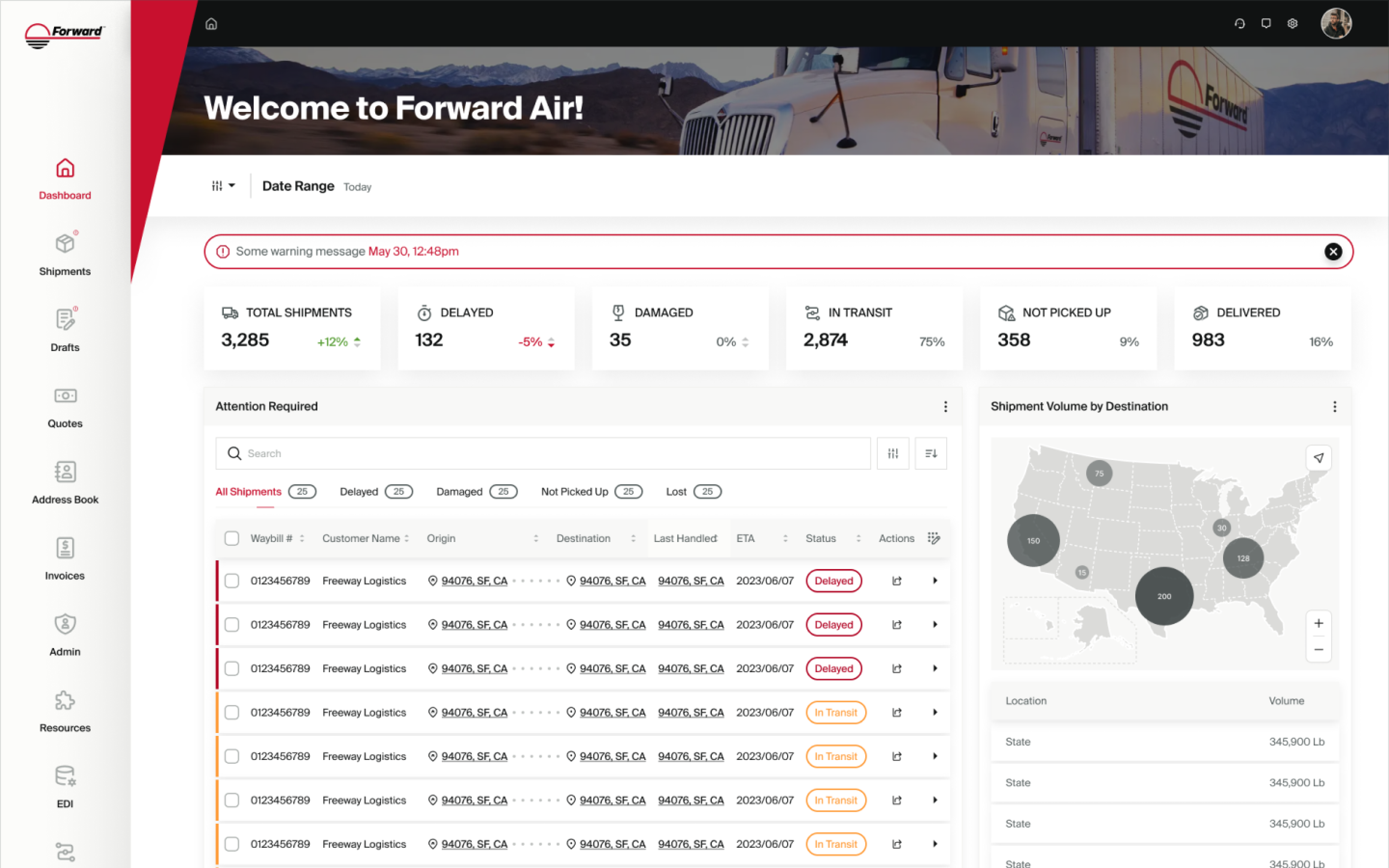Open the filter dropdown beside Date Range

(223, 186)
